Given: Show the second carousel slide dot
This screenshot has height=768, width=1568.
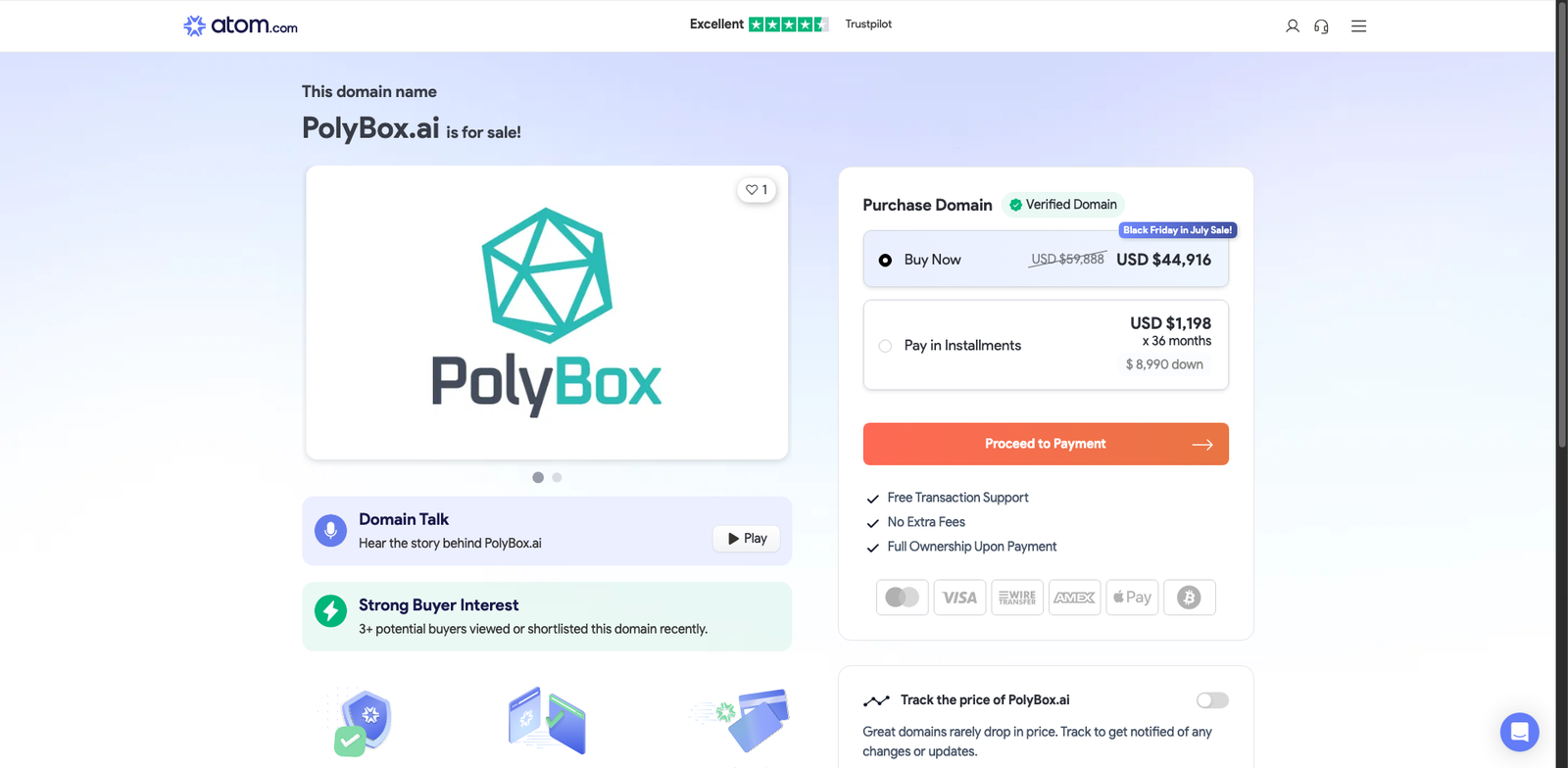Looking at the screenshot, I should click(x=557, y=477).
